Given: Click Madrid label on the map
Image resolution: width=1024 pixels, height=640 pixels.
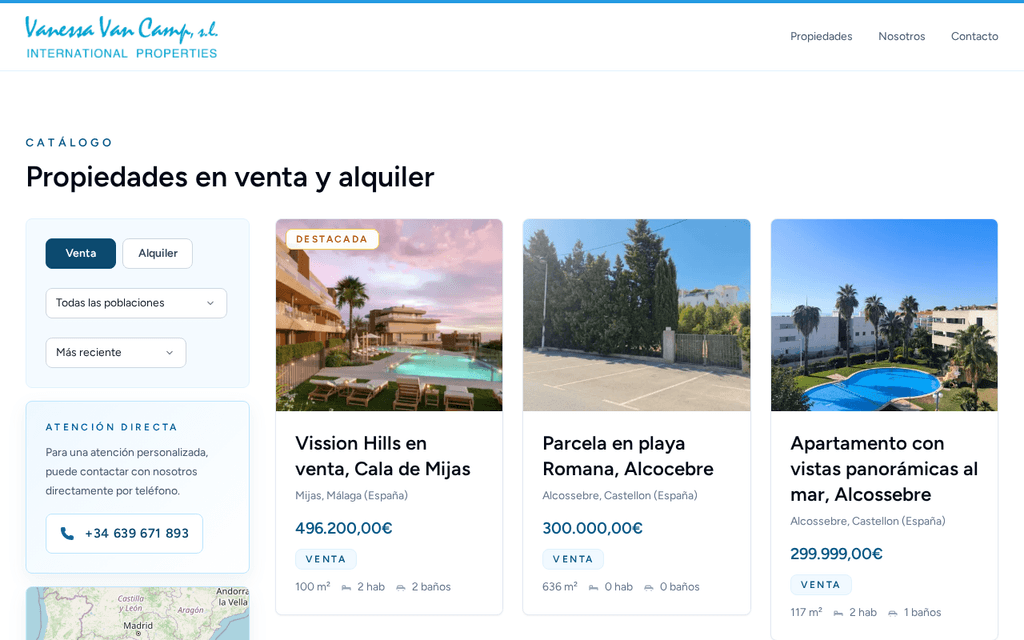Looking at the screenshot, I should (x=138, y=626).
